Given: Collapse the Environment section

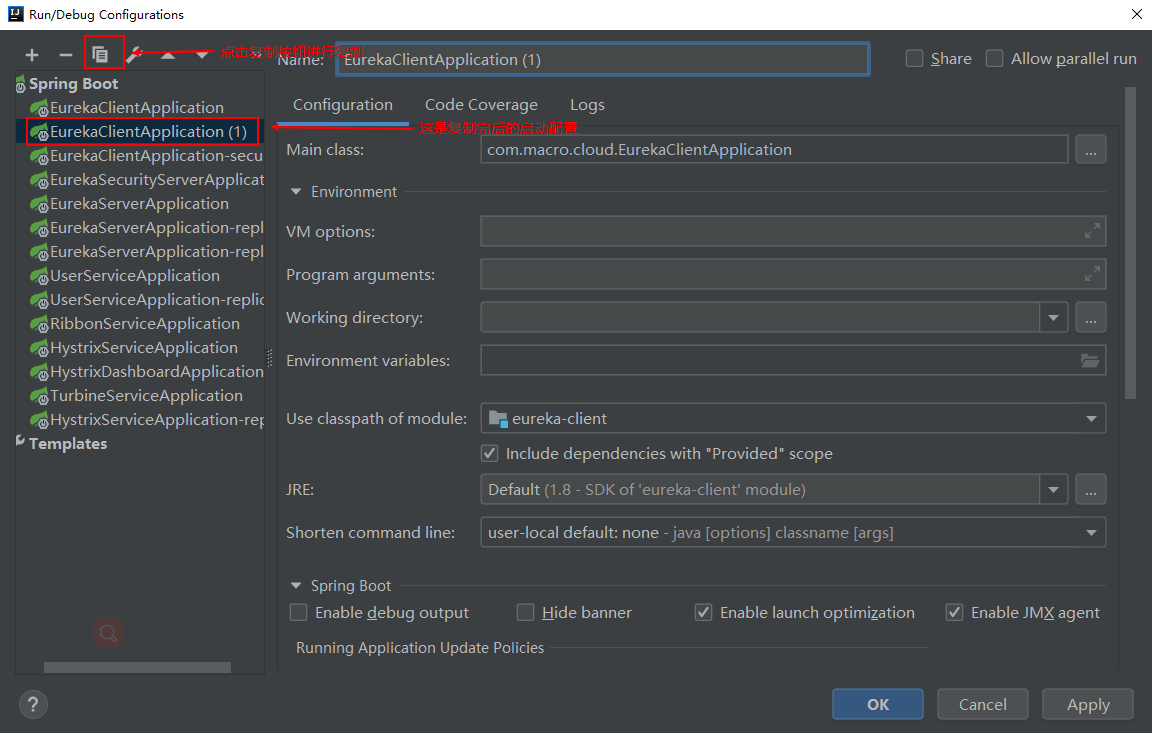Looking at the screenshot, I should coord(296,192).
